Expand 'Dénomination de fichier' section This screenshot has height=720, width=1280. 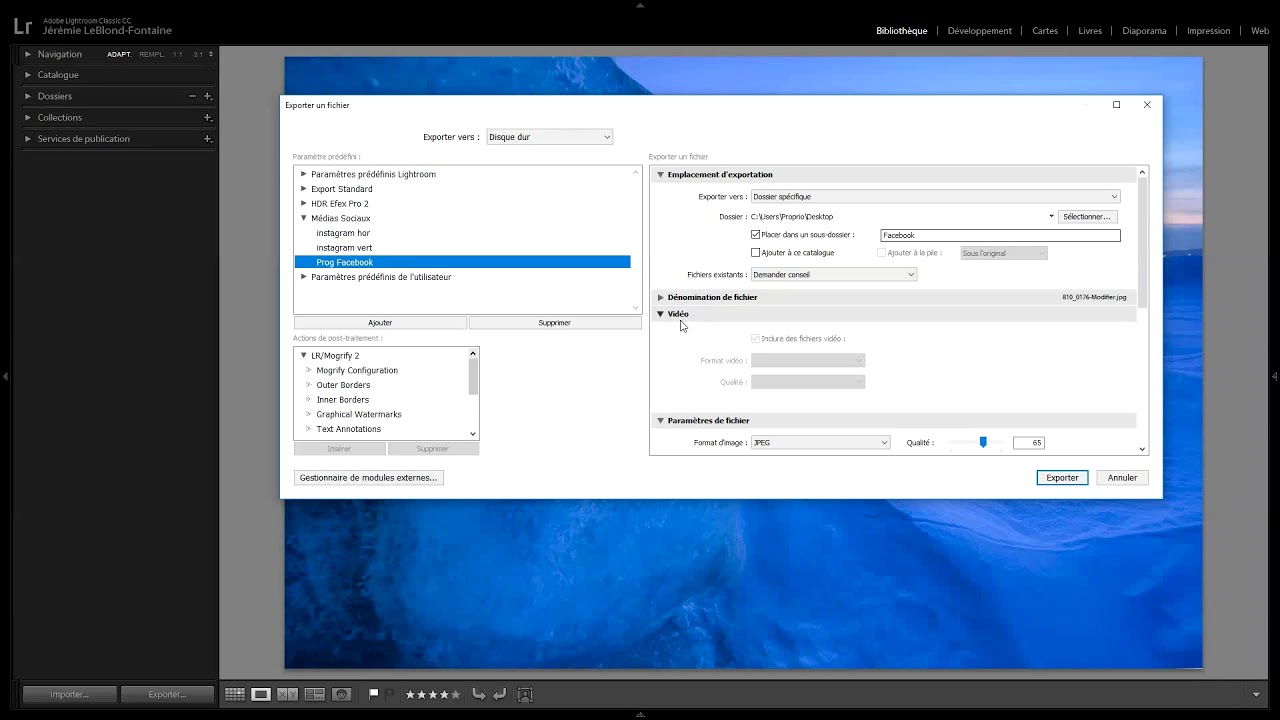click(x=660, y=297)
